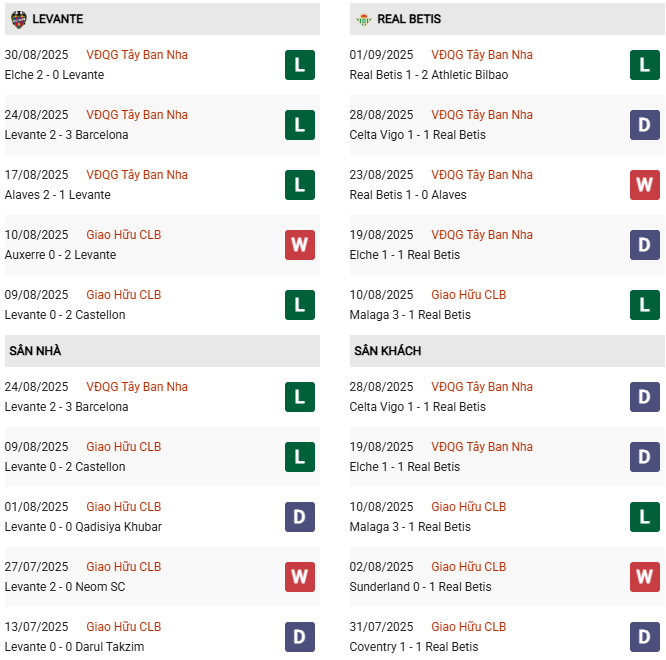The height and width of the screenshot is (660, 666).
Task: Select the SÂN NHÀ section header
Action: [x=35, y=351]
